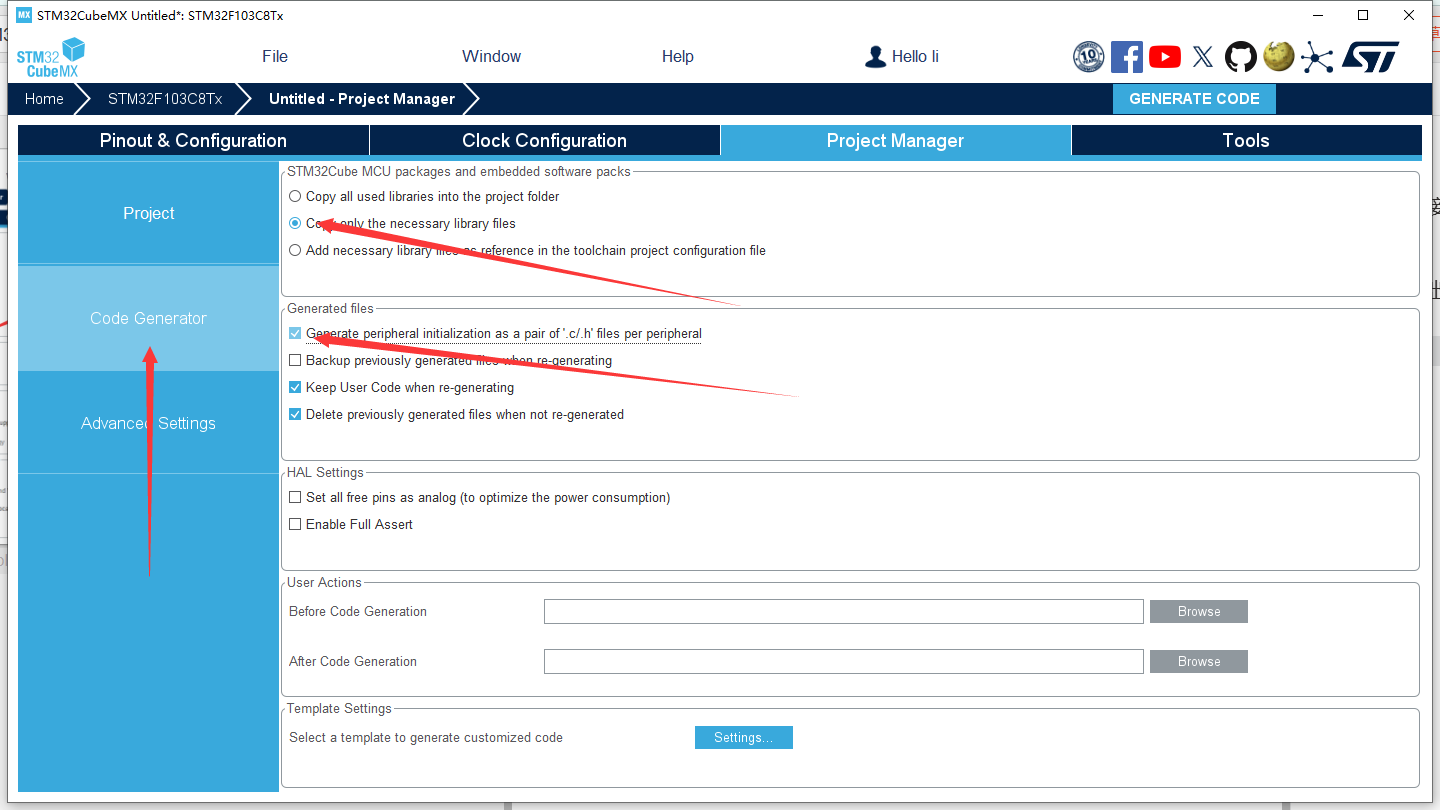Maximize the STM32CubeMX window
This screenshot has width=1440, height=810.
1363,15
